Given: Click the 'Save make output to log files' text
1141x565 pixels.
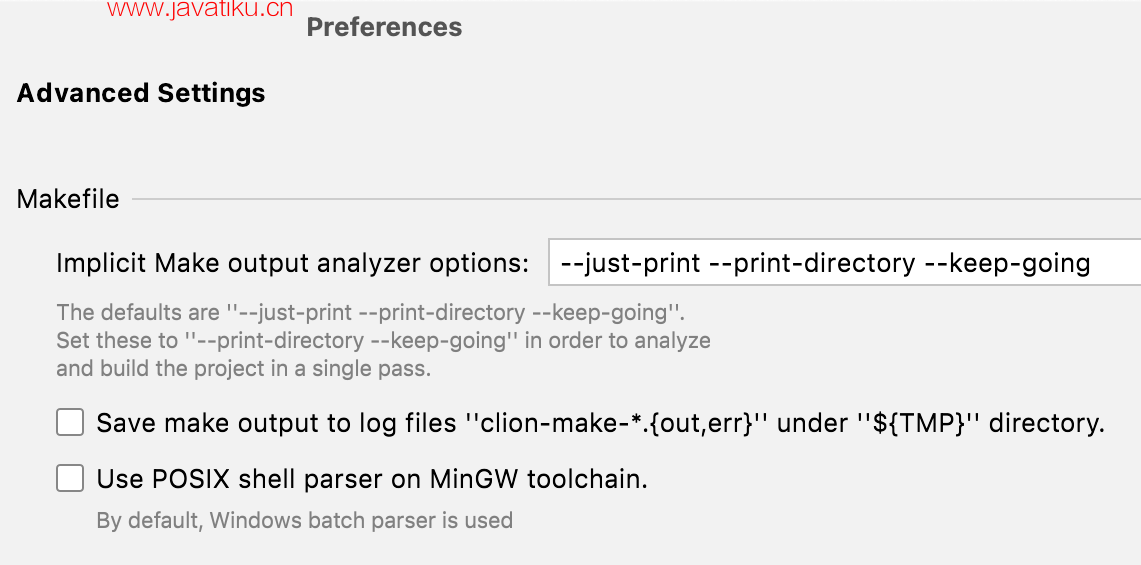Looking at the screenshot, I should pyautogui.click(x=277, y=423).
